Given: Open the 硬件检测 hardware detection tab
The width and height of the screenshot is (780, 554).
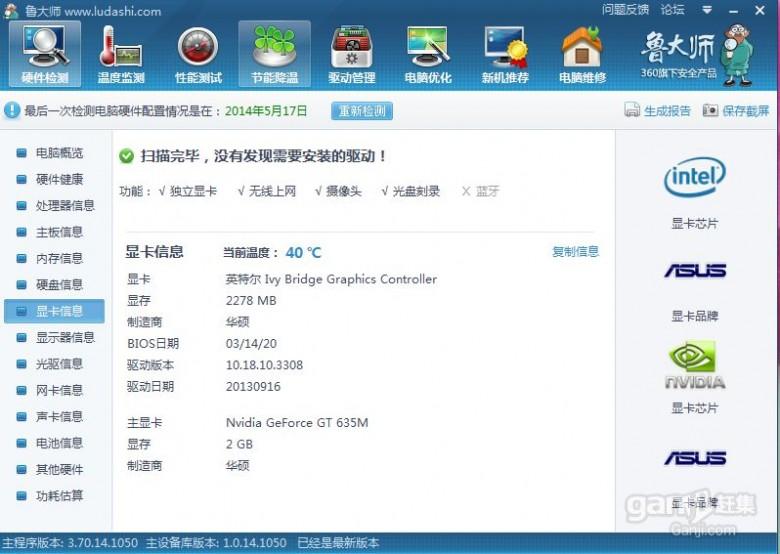Looking at the screenshot, I should pos(45,54).
